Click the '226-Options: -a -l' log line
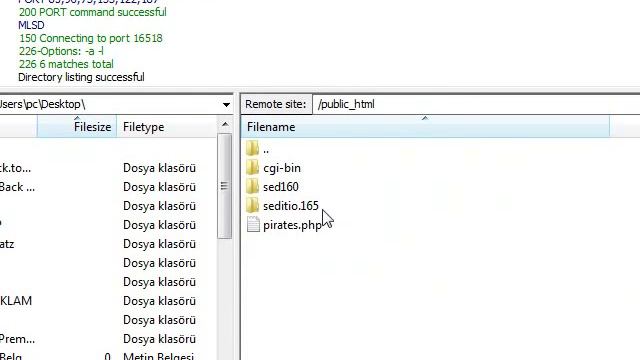Image resolution: width=640 pixels, height=360 pixels. tap(61, 51)
